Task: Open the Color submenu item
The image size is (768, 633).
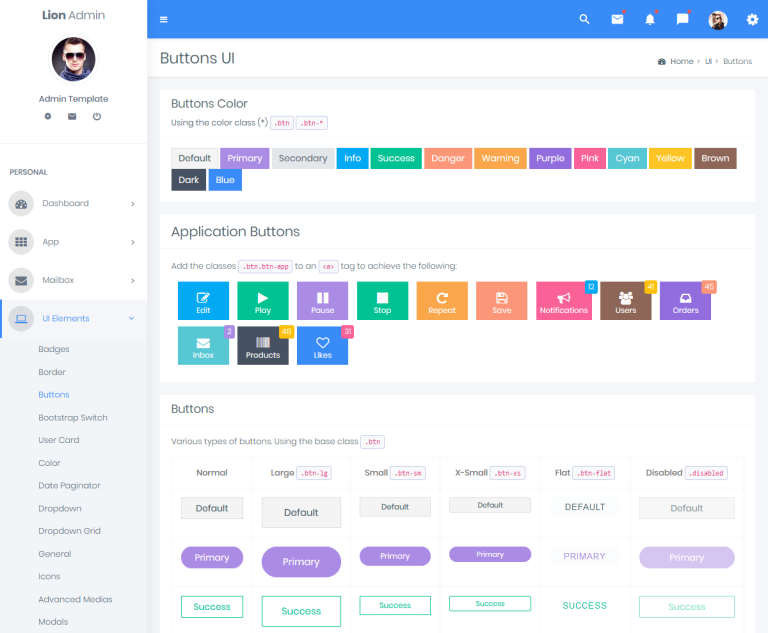Action: point(49,463)
